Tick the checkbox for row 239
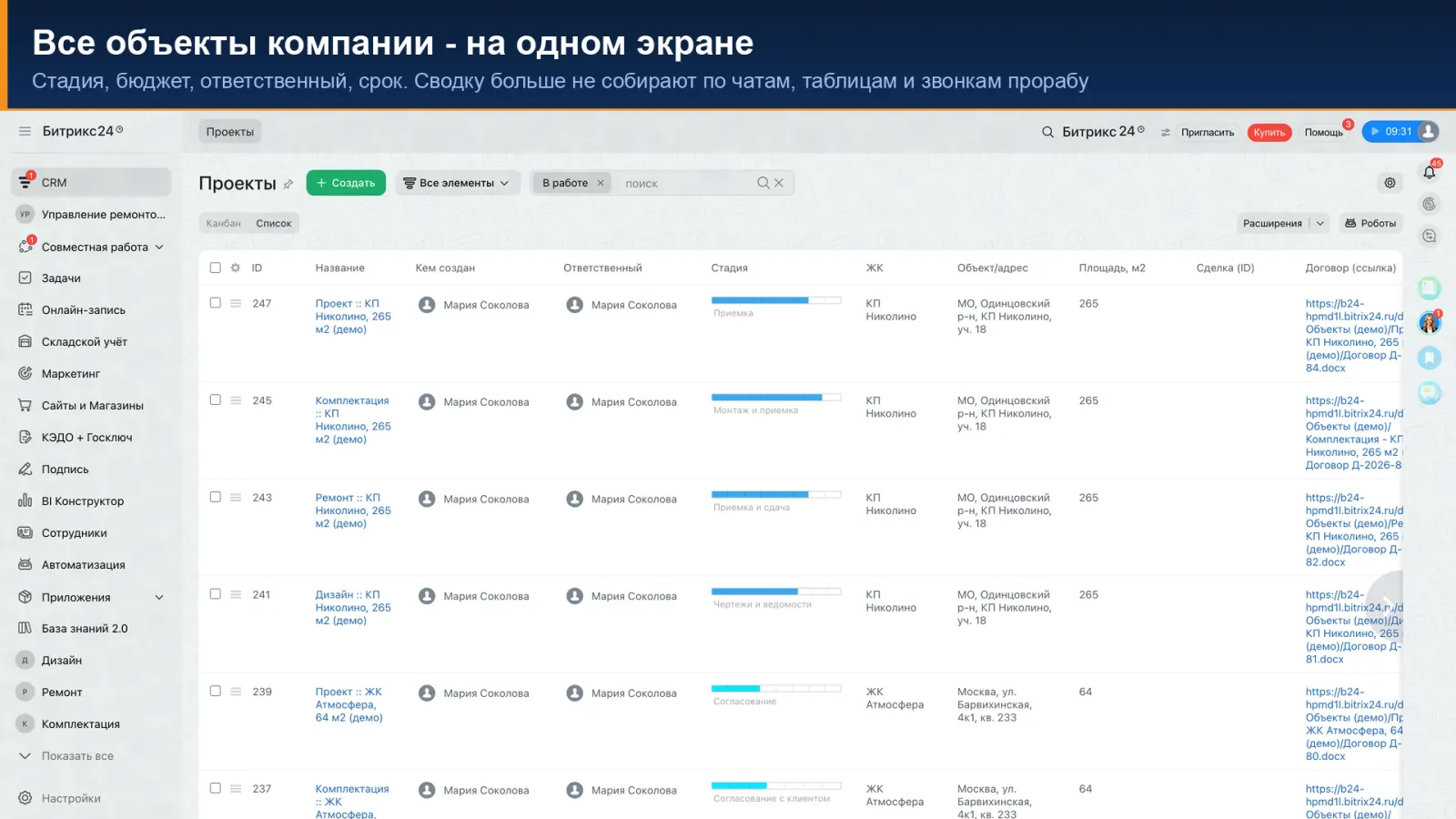This screenshot has height=819, width=1456. [x=216, y=691]
